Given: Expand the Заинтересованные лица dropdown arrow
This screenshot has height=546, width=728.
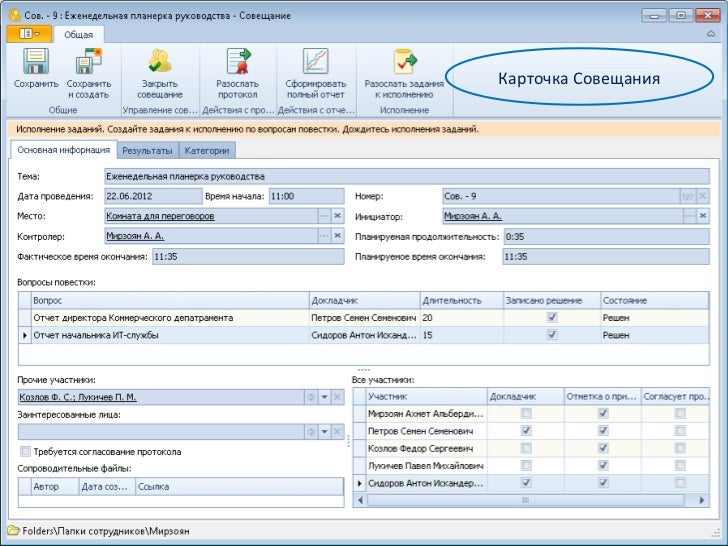Looking at the screenshot, I should pyautogui.click(x=324, y=432).
